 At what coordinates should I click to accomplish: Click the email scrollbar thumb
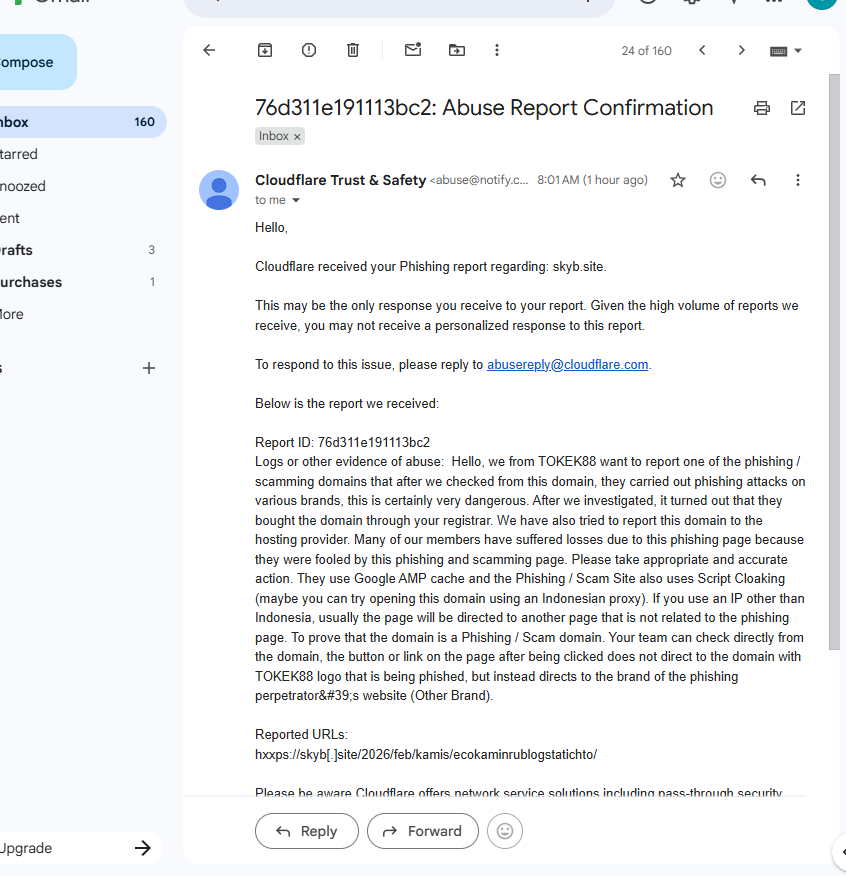[x=834, y=361]
